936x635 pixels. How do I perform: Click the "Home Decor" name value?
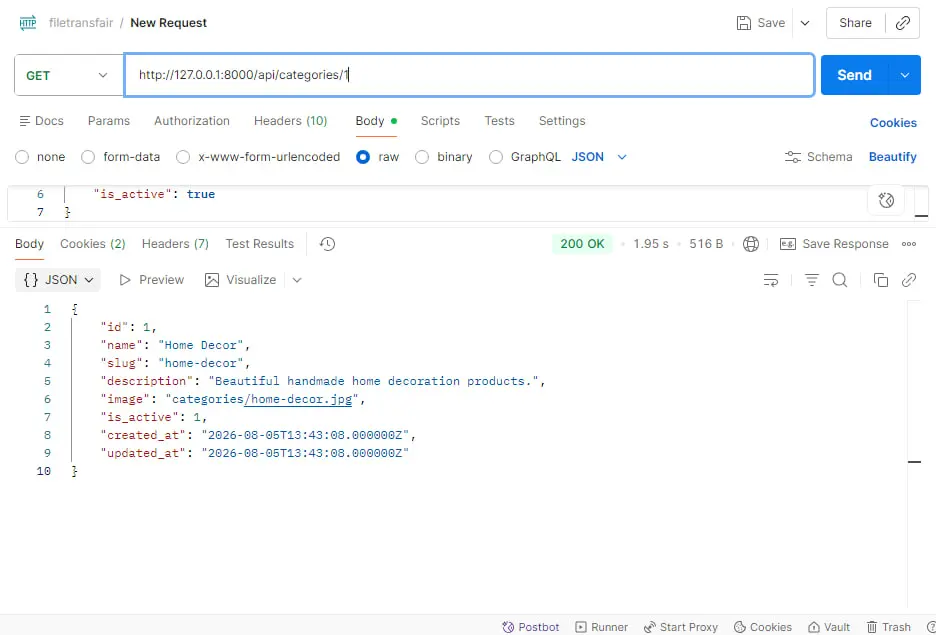click(201, 345)
